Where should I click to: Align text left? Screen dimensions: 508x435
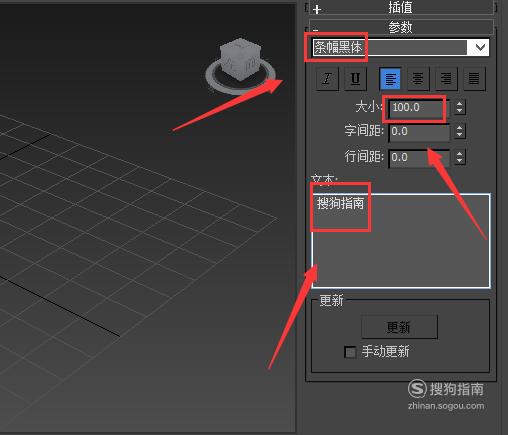tap(390, 79)
